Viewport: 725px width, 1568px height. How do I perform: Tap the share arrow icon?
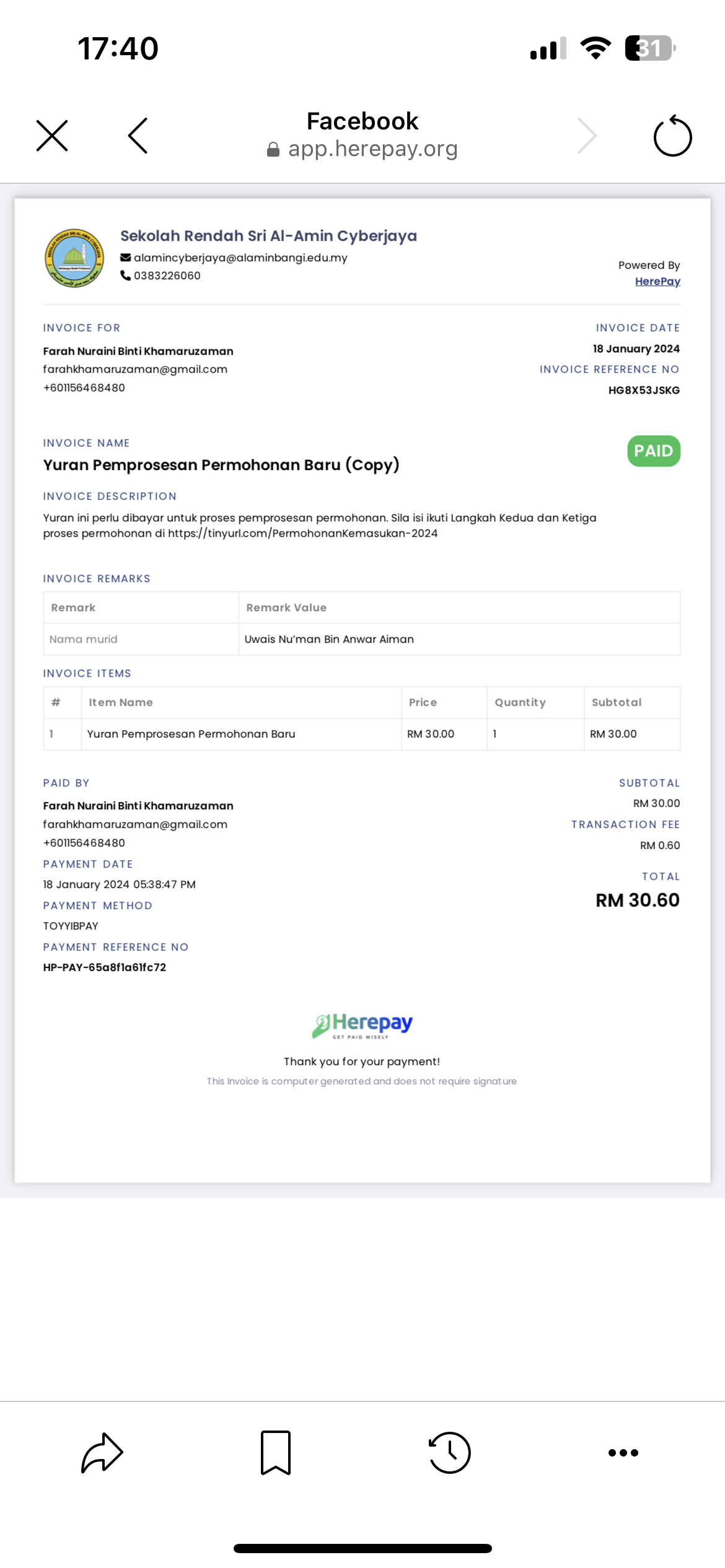point(102,1452)
